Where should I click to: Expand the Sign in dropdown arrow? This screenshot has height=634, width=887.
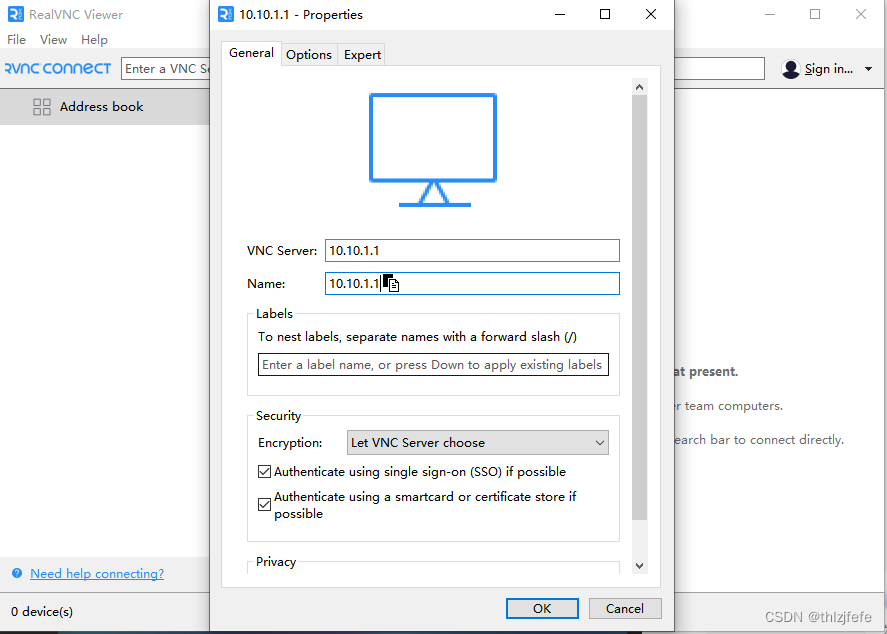tap(868, 69)
